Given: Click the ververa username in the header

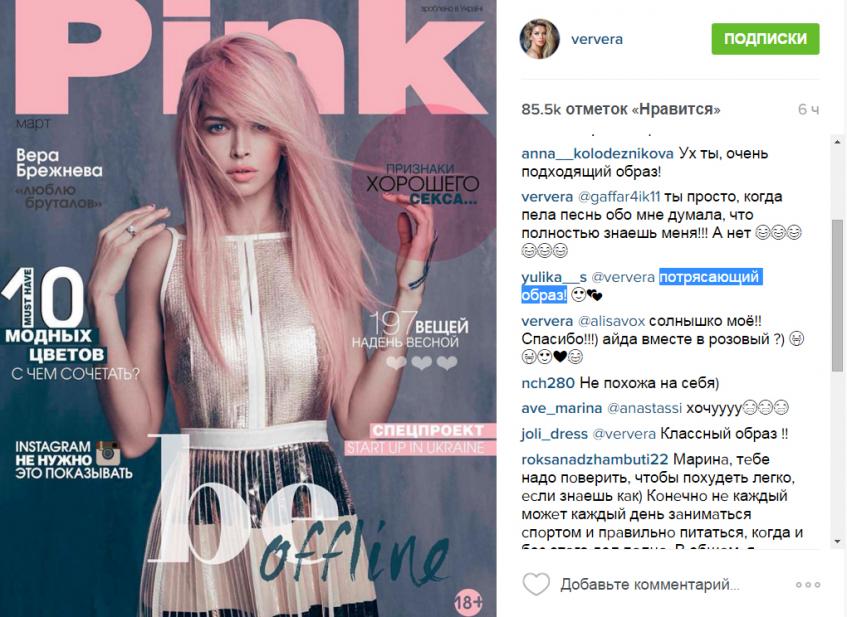Looking at the screenshot, I should [x=597, y=39].
